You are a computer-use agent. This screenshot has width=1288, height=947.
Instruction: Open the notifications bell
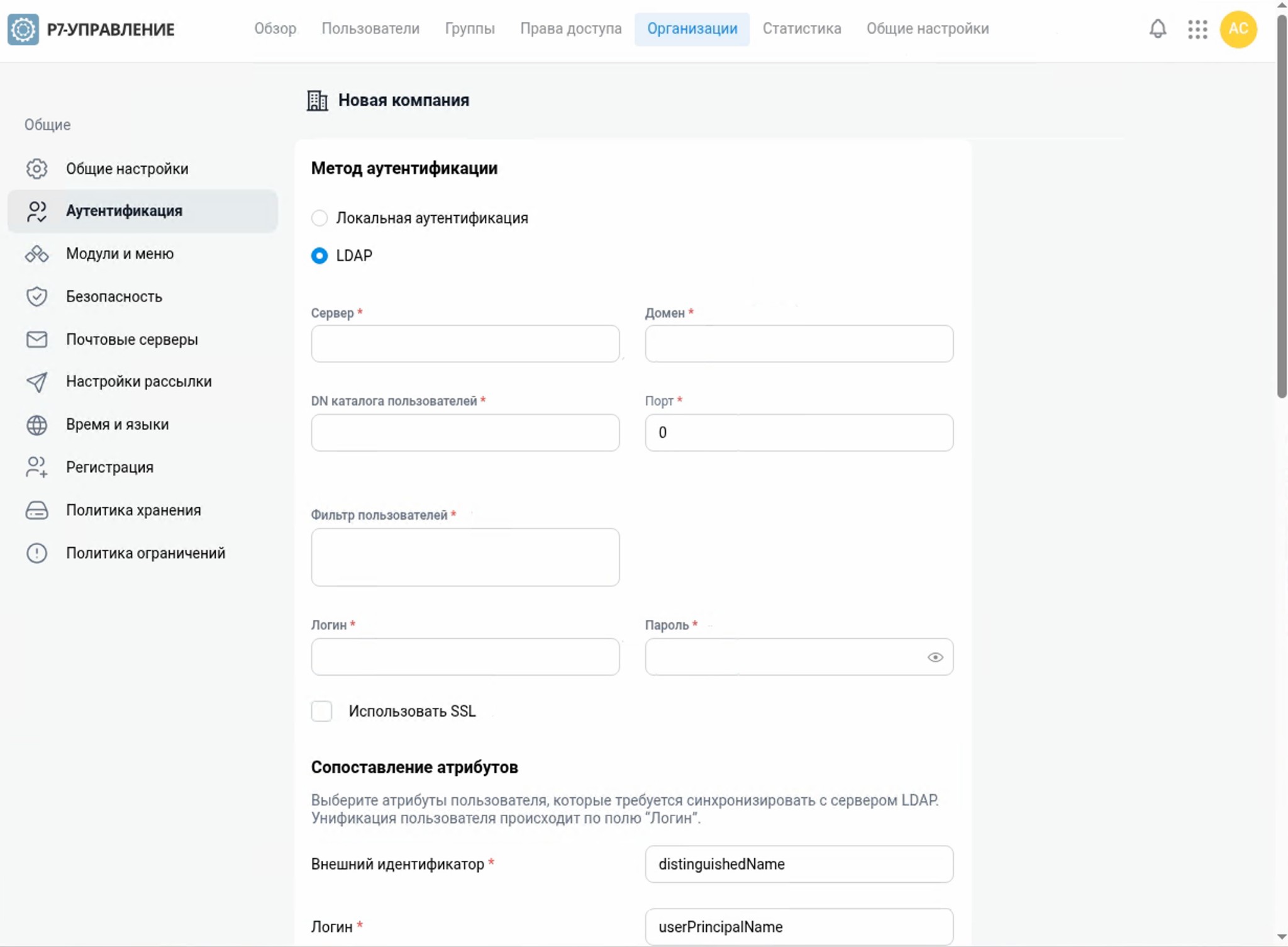pos(1158,29)
